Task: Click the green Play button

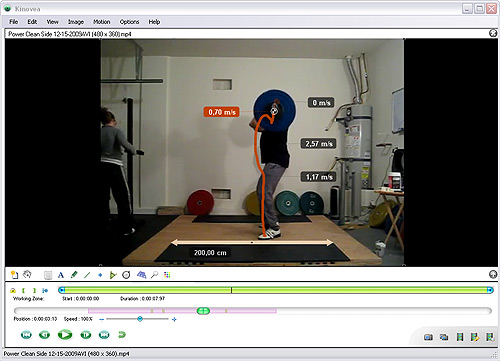Action: (x=65, y=334)
